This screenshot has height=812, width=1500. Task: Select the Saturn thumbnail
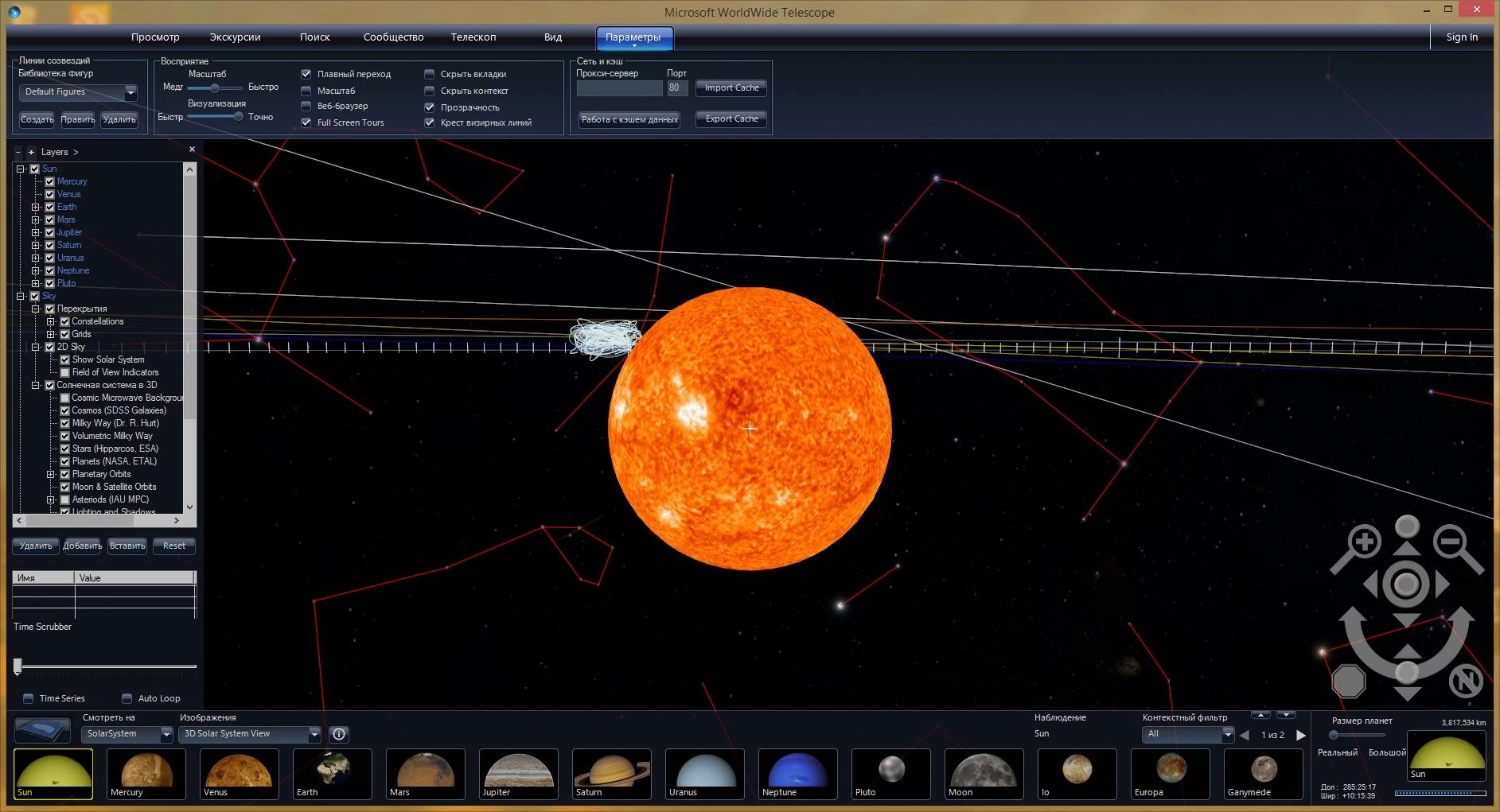tap(612, 774)
